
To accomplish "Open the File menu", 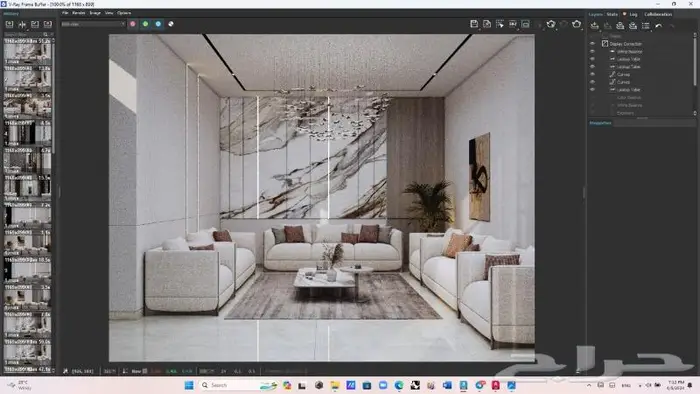I will pyautogui.click(x=65, y=13).
